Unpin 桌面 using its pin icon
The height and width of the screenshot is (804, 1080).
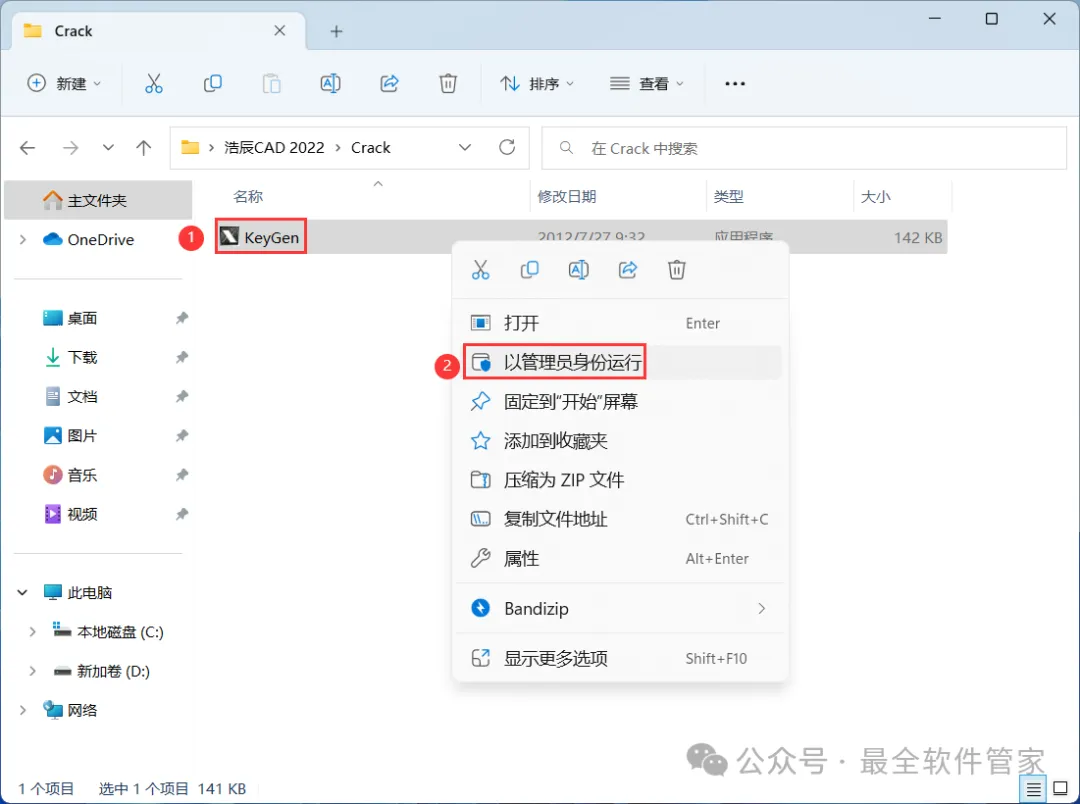(x=181, y=318)
